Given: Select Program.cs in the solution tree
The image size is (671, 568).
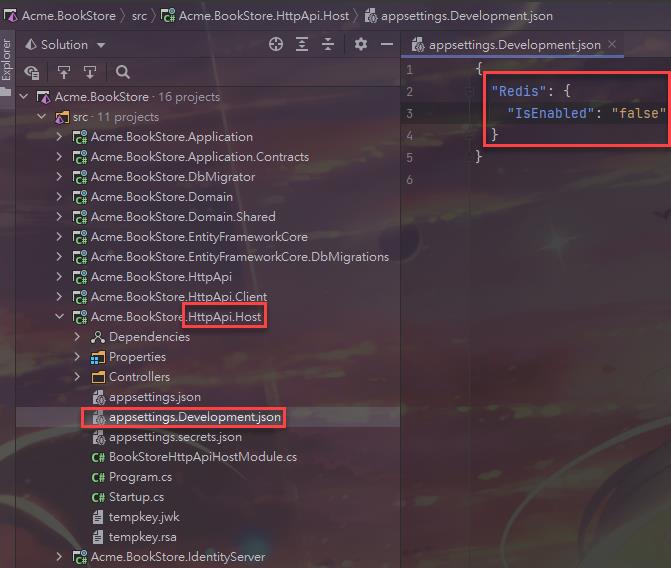Looking at the screenshot, I should click(139, 477).
